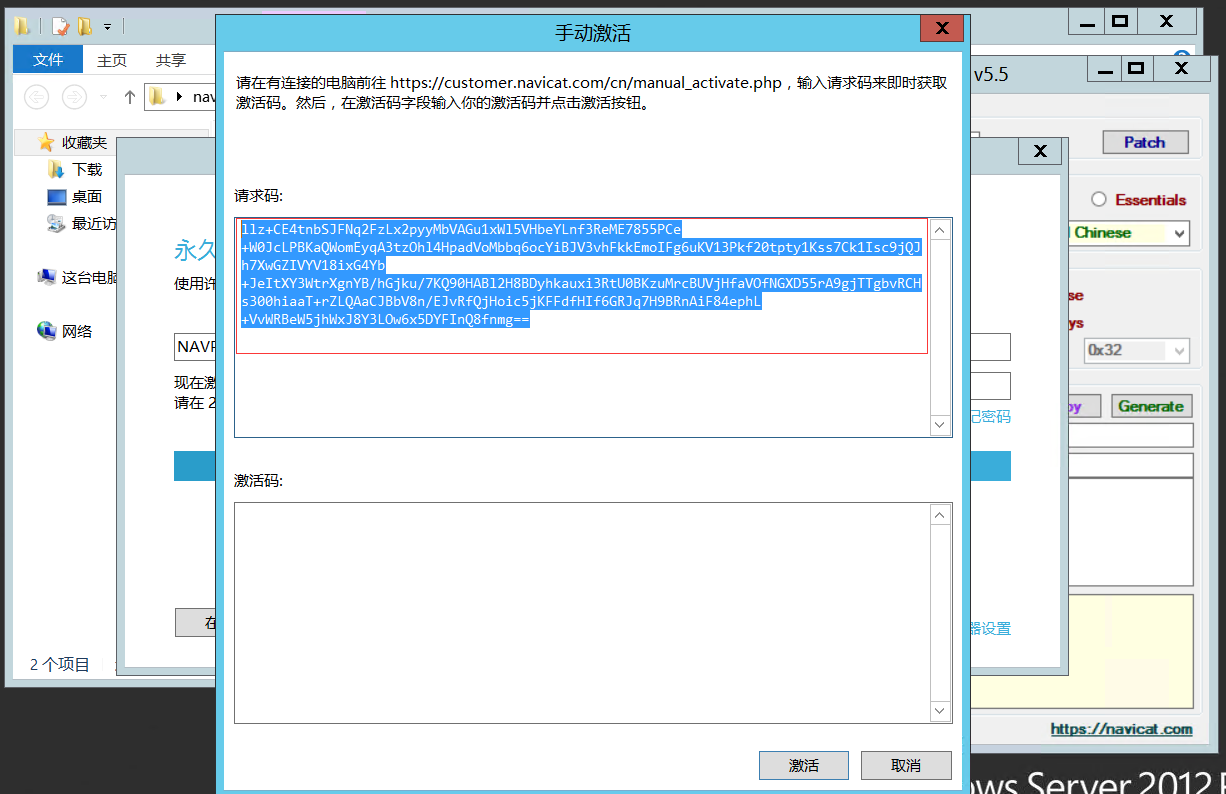The height and width of the screenshot is (794, 1226).
Task: Open the 共享 ribbon tab in Explorer
Action: (171, 61)
